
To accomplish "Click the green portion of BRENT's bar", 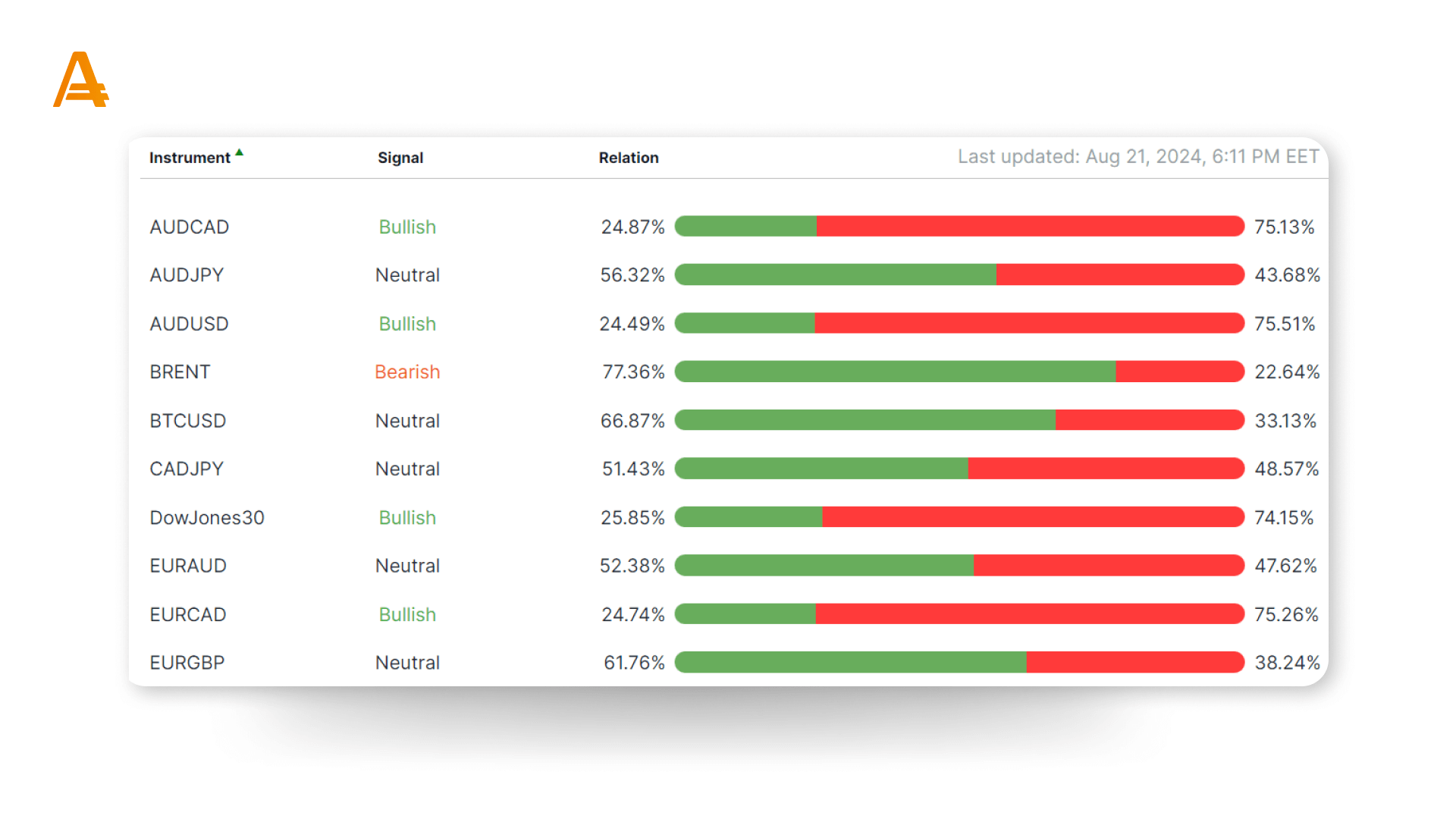I will click(x=895, y=372).
